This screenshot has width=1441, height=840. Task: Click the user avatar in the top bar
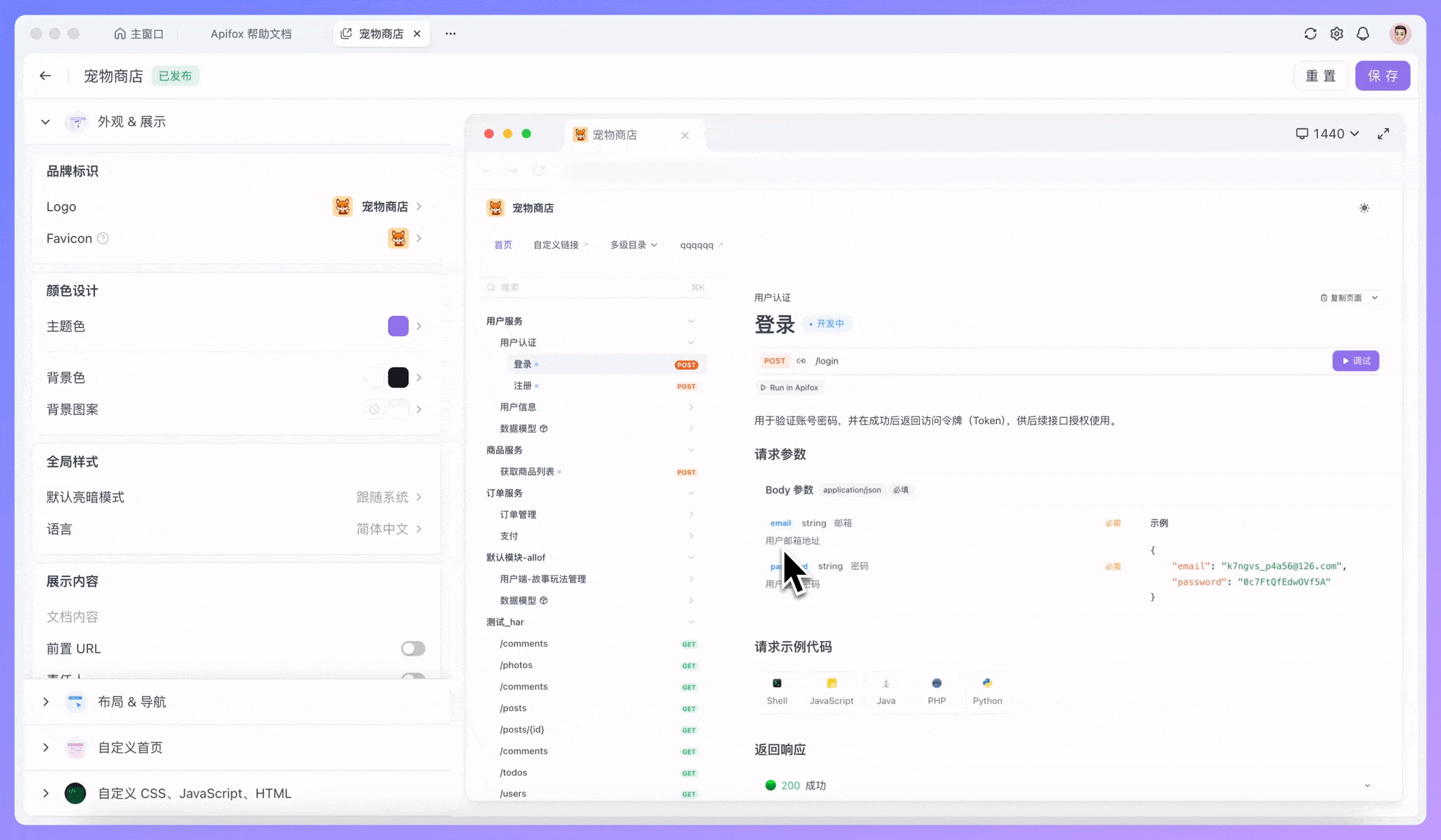click(x=1400, y=33)
